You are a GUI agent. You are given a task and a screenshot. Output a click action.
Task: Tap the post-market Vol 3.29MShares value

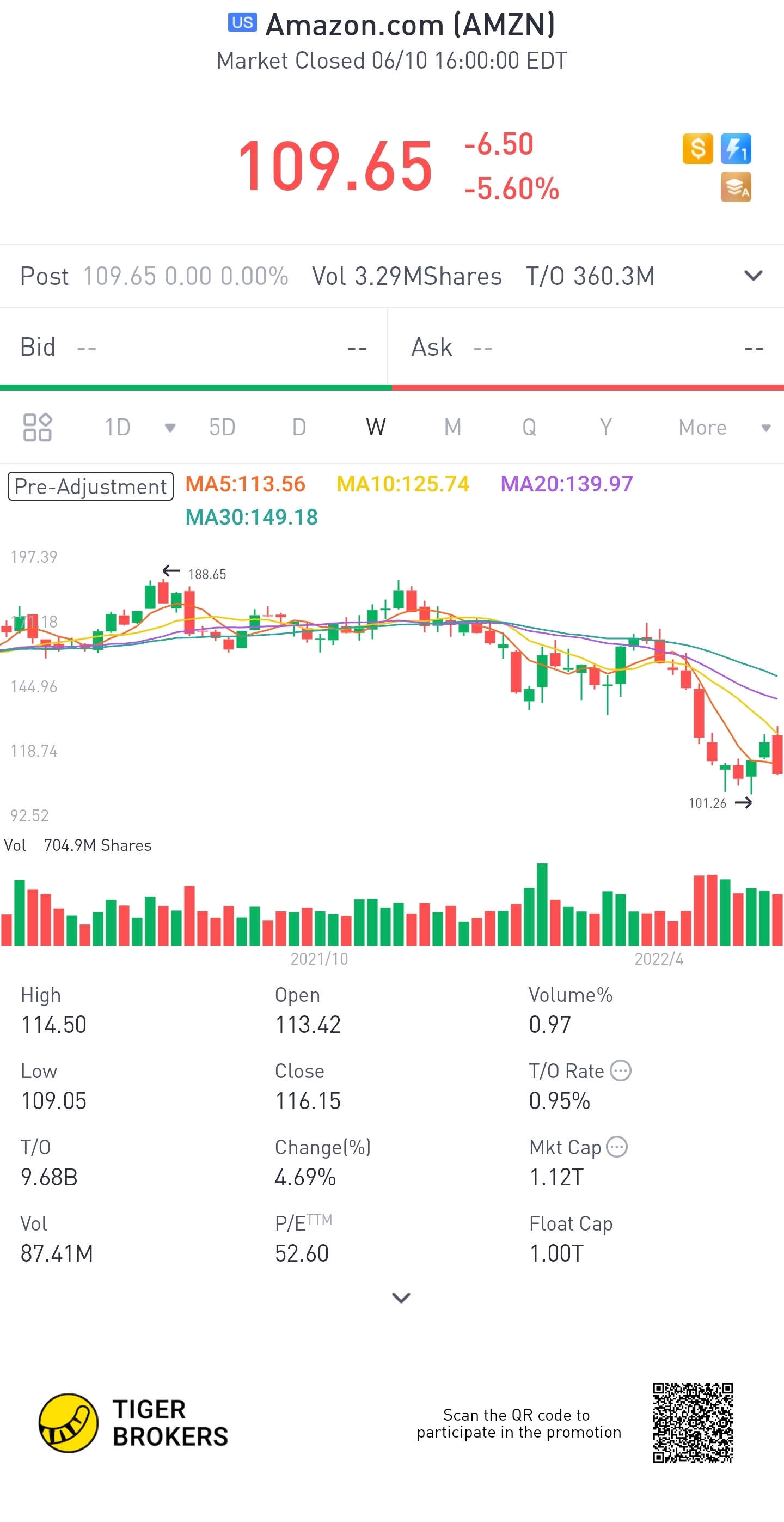(x=407, y=276)
